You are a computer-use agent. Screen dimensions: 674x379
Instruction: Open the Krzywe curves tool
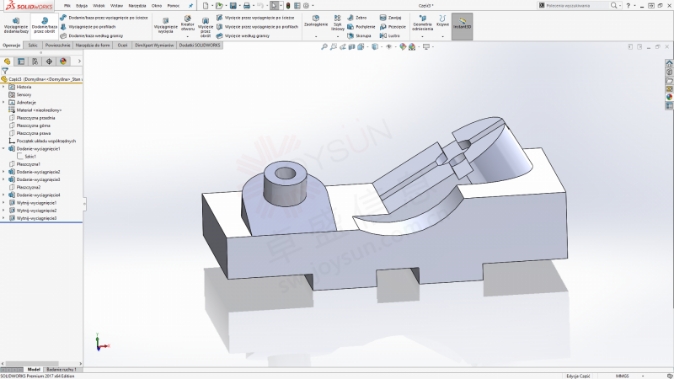[x=442, y=21]
